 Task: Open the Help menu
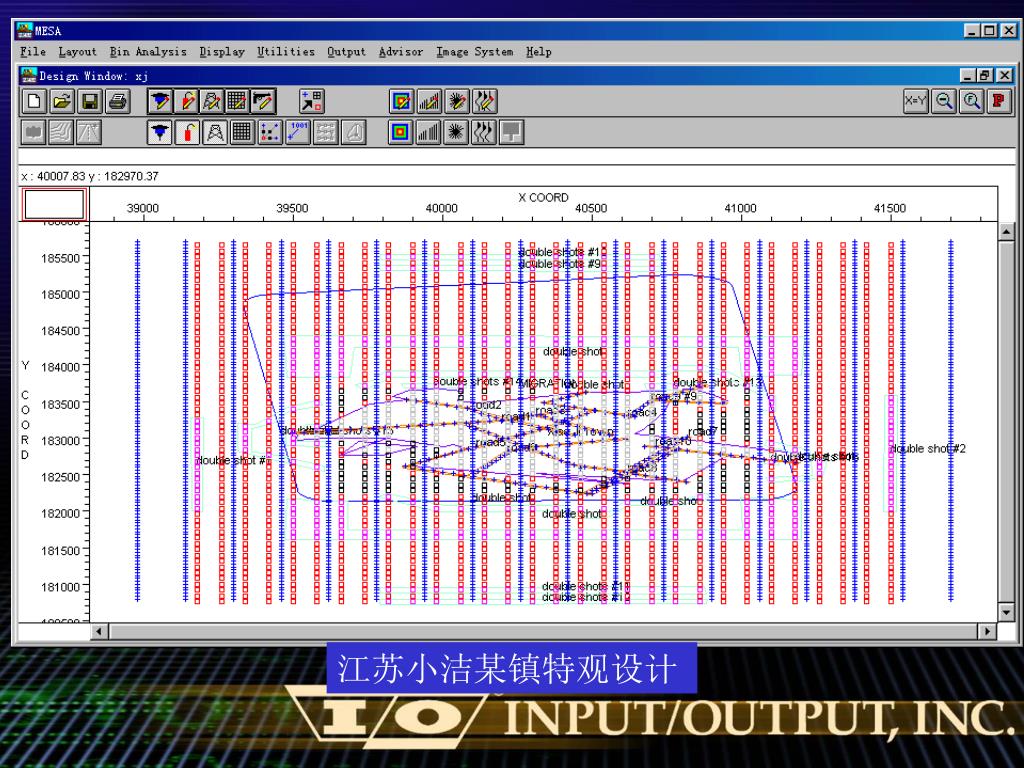[539, 52]
